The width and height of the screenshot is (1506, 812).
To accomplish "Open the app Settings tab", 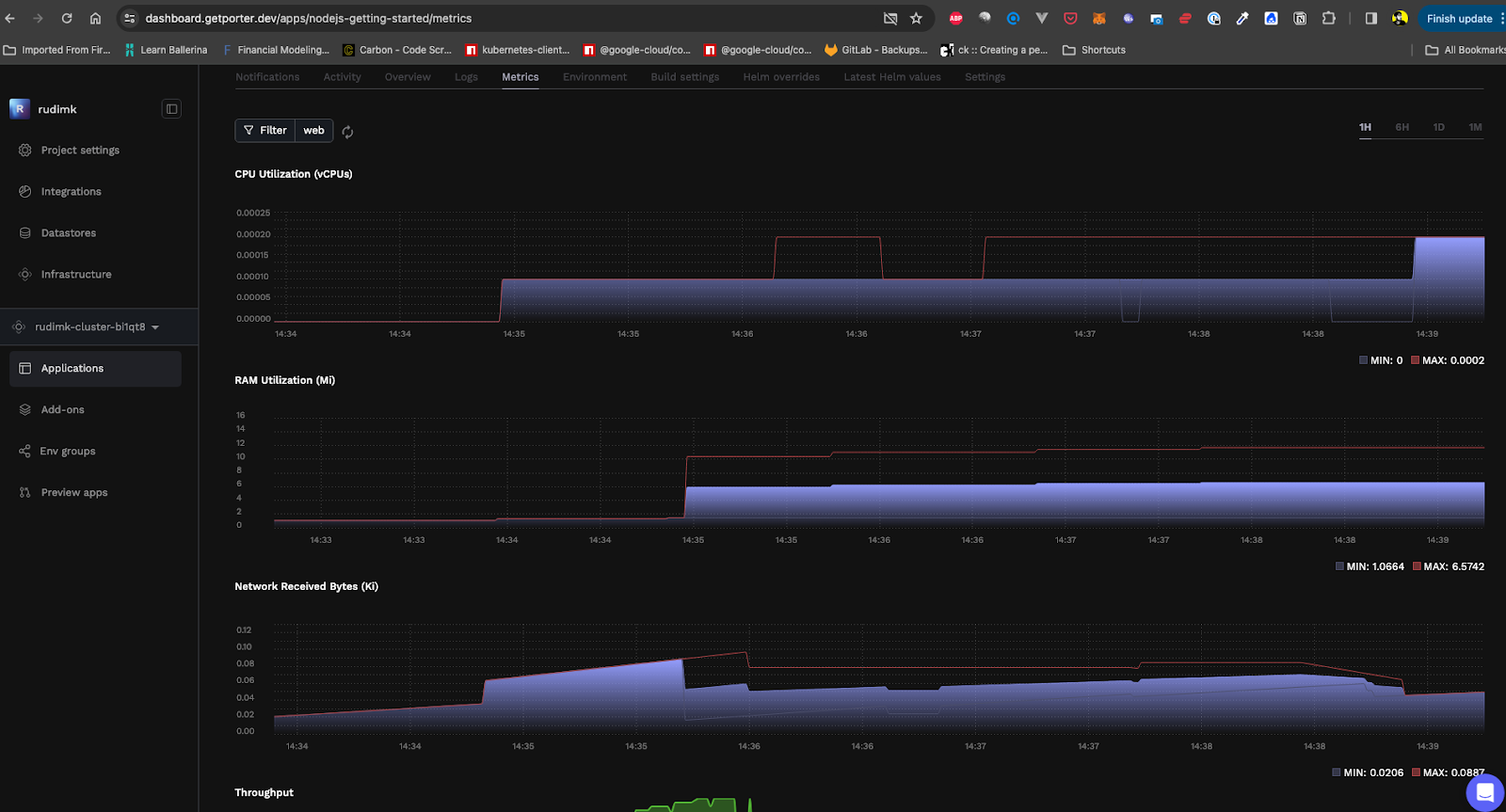I will (985, 77).
